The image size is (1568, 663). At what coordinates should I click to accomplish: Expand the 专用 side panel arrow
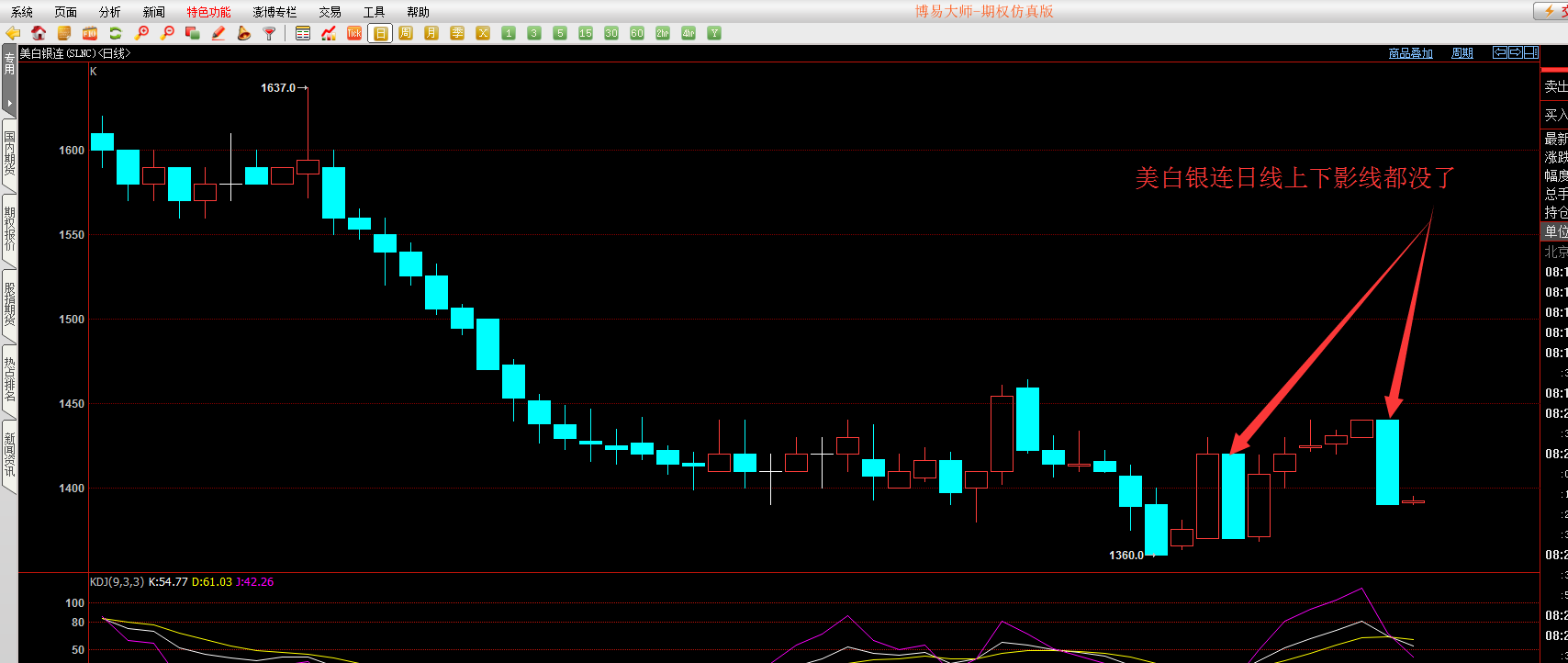(9, 103)
